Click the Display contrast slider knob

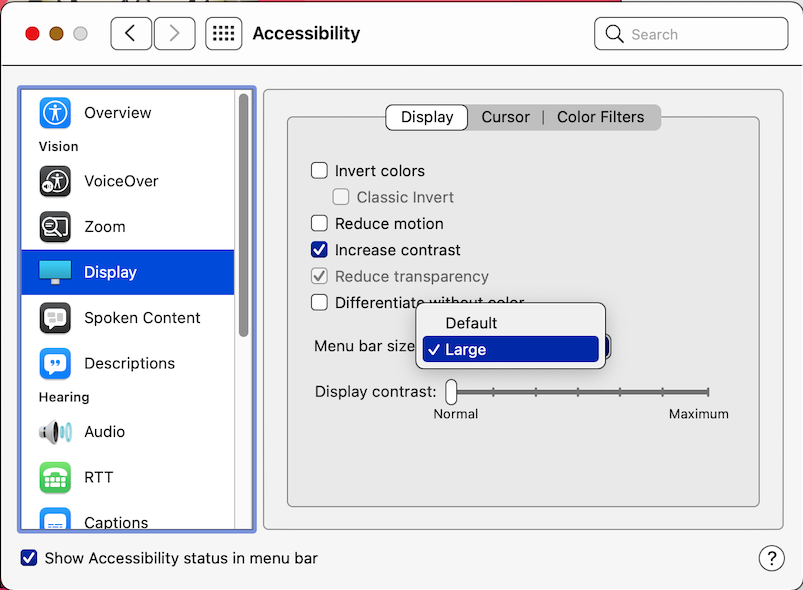click(452, 391)
